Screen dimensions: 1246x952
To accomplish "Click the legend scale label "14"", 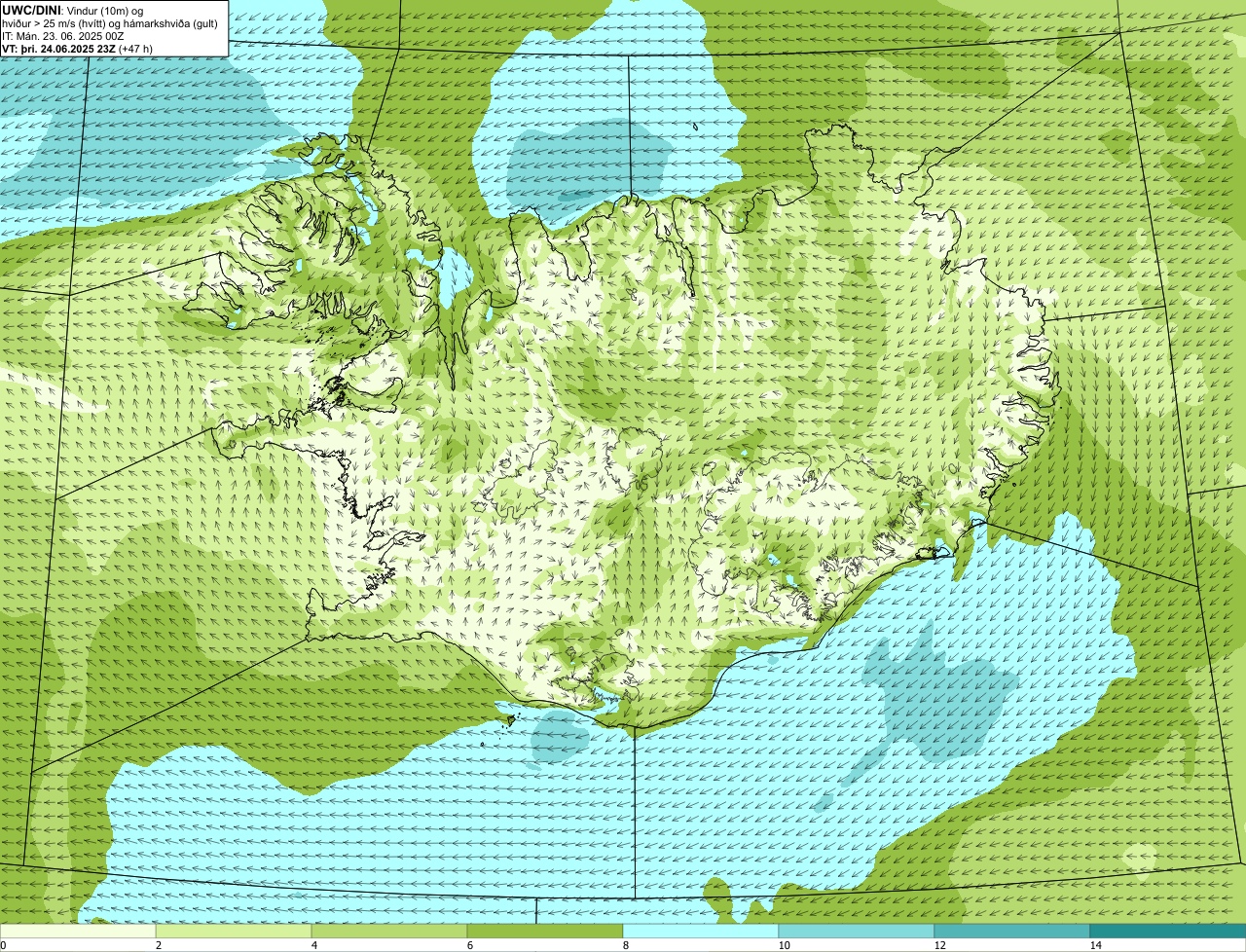I will tap(1095, 945).
